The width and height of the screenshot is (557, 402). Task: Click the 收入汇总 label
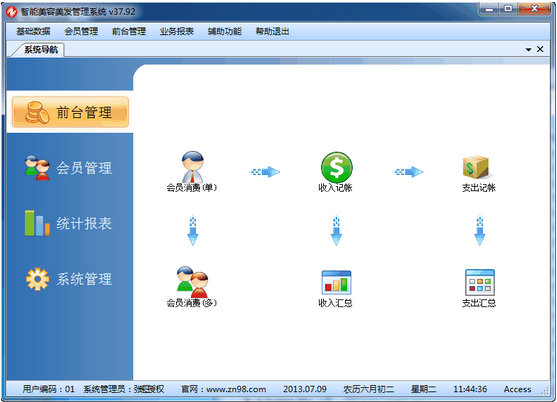click(335, 303)
